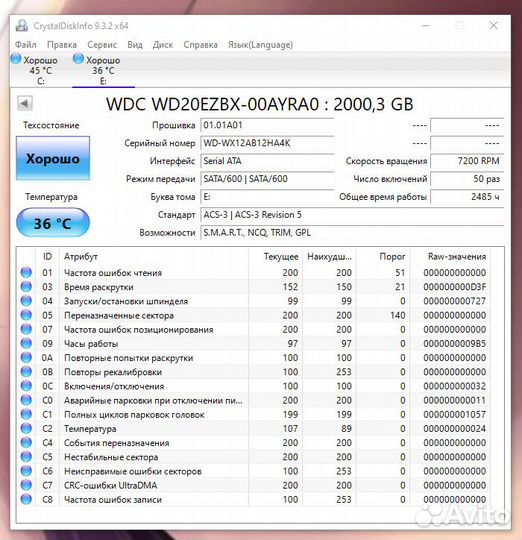The width and height of the screenshot is (522, 540).
Task: Click status icon for Частота ошибок записи row
Action: 26,499
